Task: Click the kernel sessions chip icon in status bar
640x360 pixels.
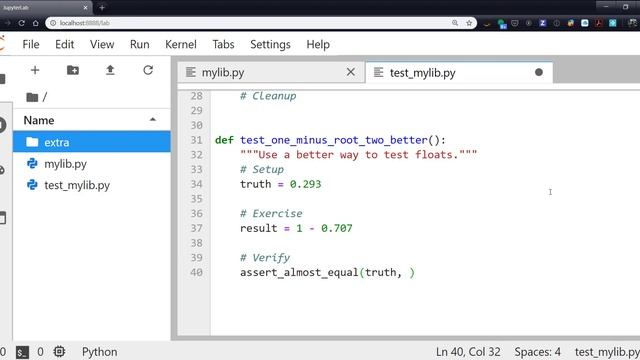Action: [x=59, y=351]
